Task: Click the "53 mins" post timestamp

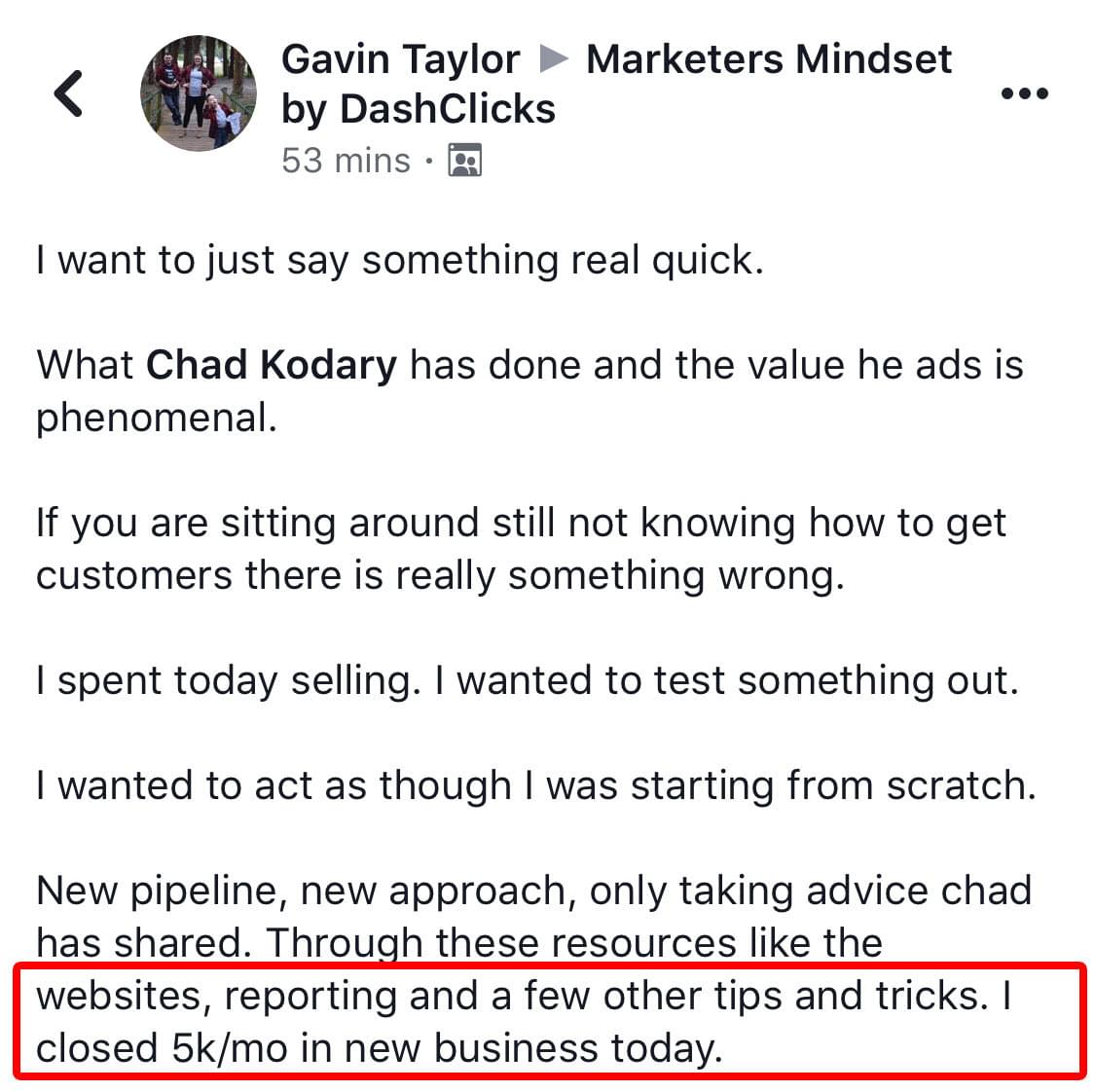Action: [346, 161]
